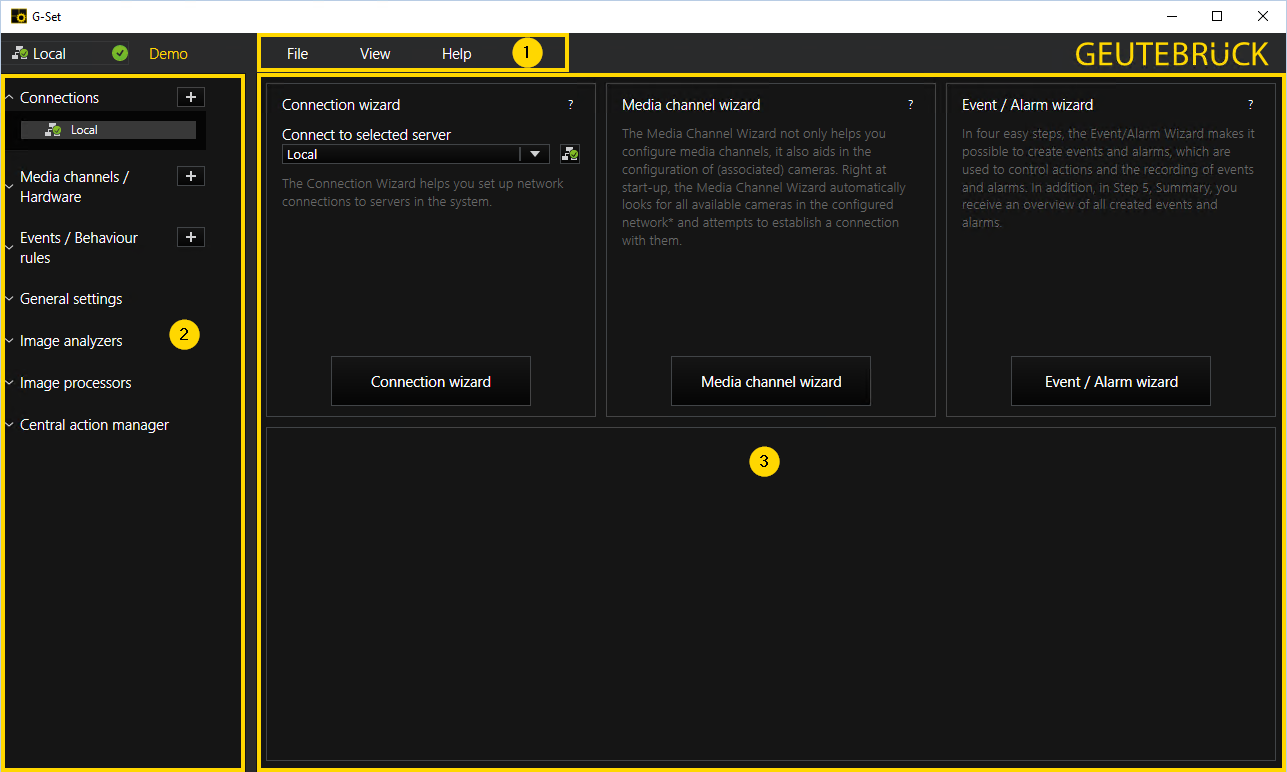Click the G-Set app icon in the title bar
This screenshot has width=1287, height=772.
click(x=18, y=16)
